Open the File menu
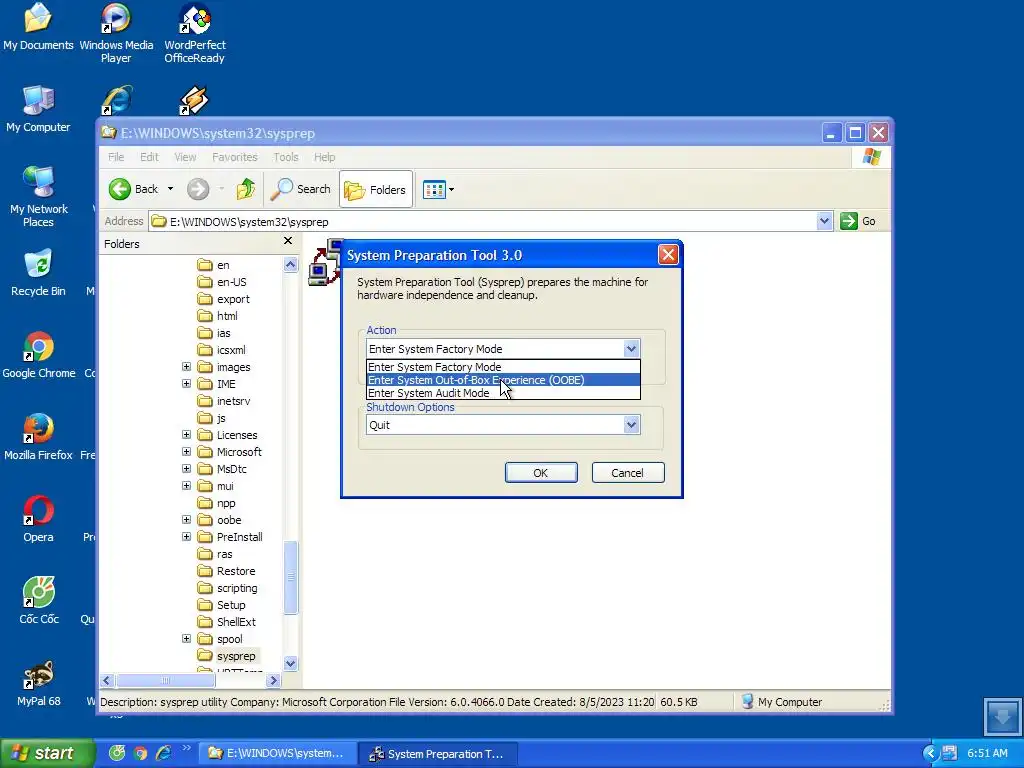 116,157
